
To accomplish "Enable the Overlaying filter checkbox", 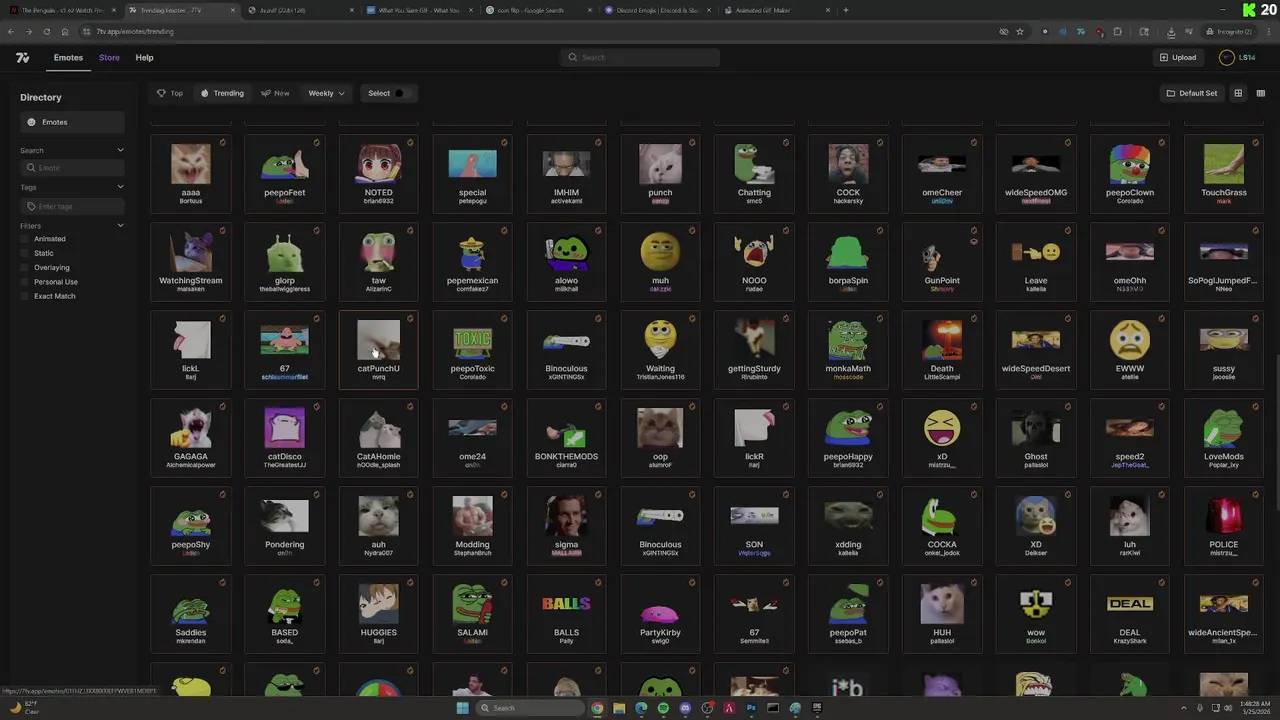I will click(x=27, y=268).
